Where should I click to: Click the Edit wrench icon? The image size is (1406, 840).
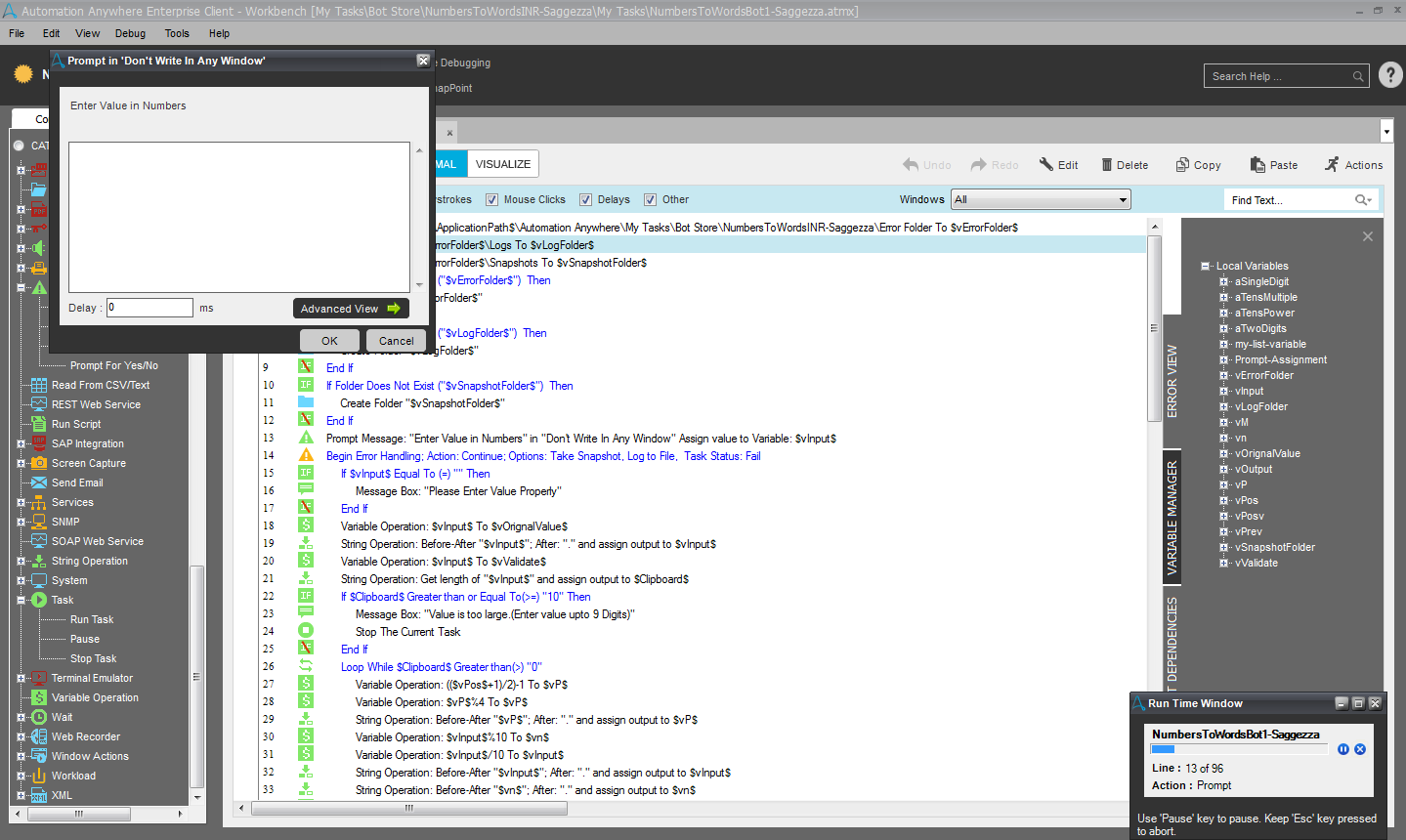click(1046, 165)
